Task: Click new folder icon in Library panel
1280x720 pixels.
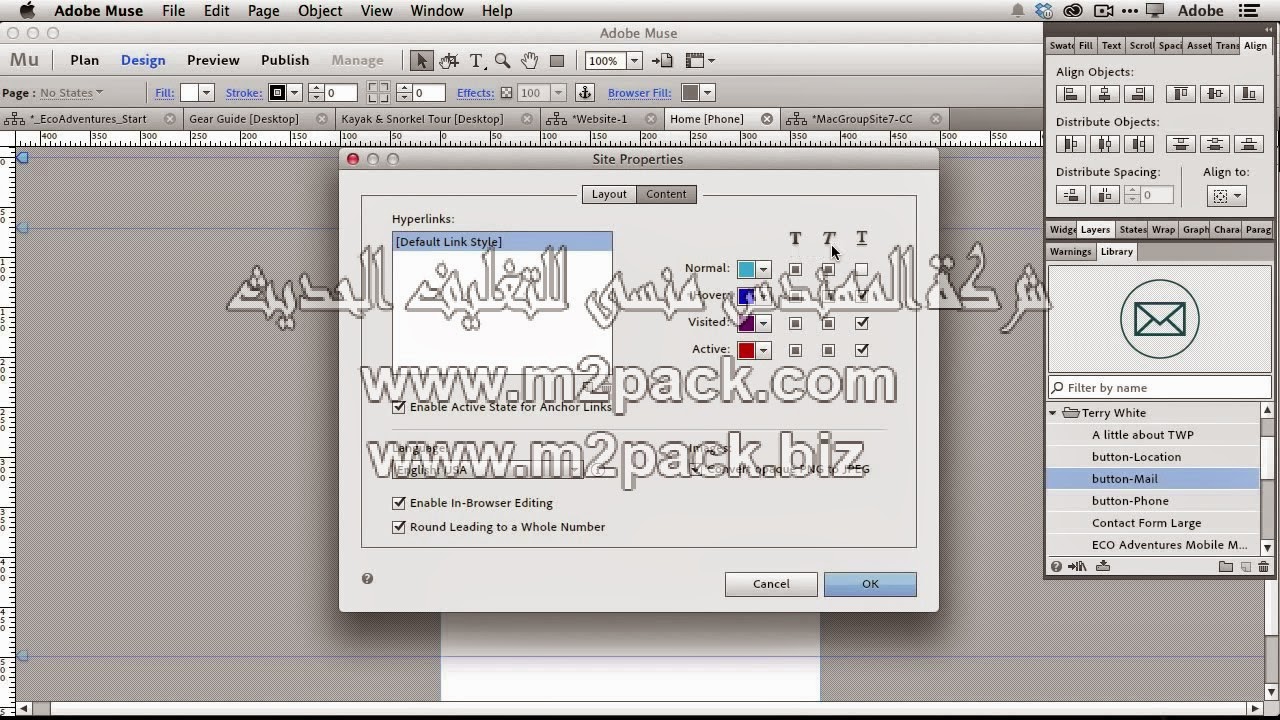Action: [x=1225, y=567]
